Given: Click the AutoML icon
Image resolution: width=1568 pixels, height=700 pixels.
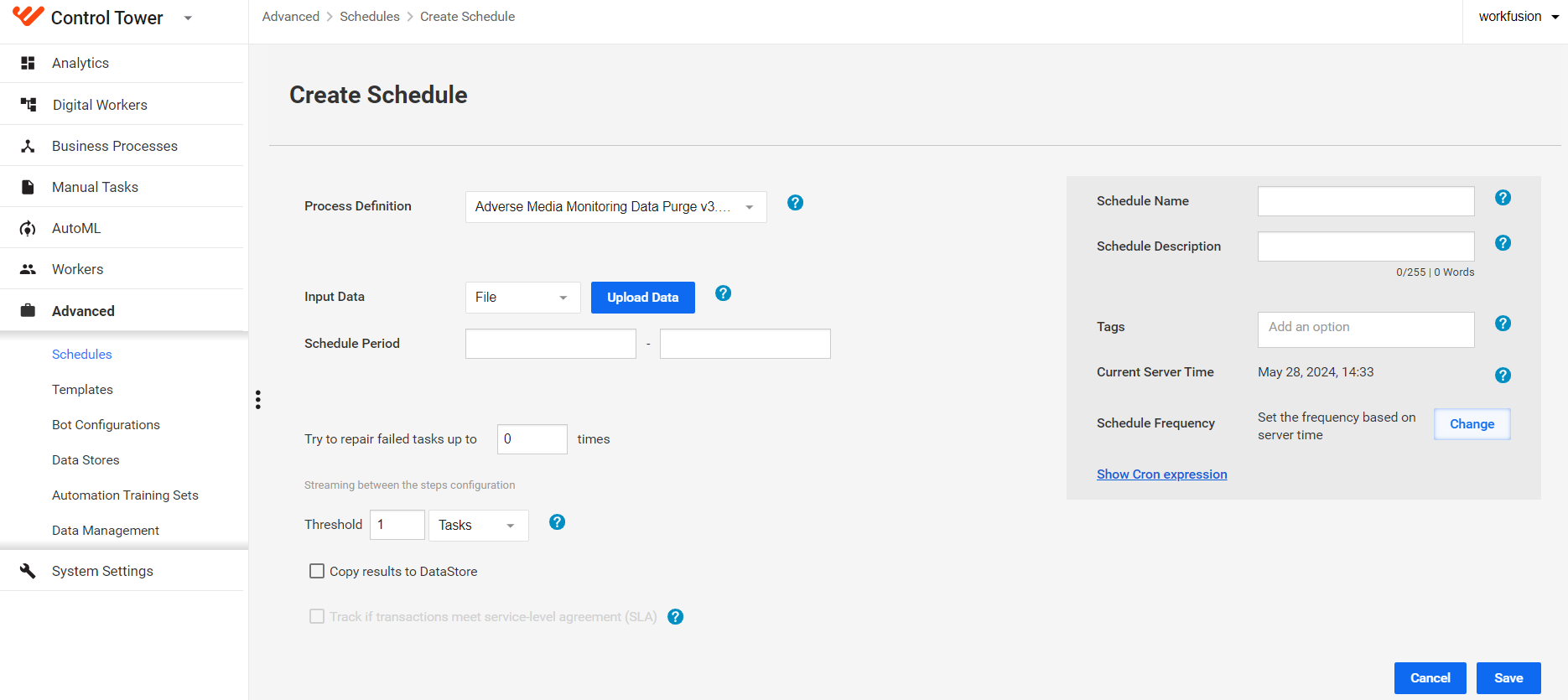Looking at the screenshot, I should coord(28,228).
